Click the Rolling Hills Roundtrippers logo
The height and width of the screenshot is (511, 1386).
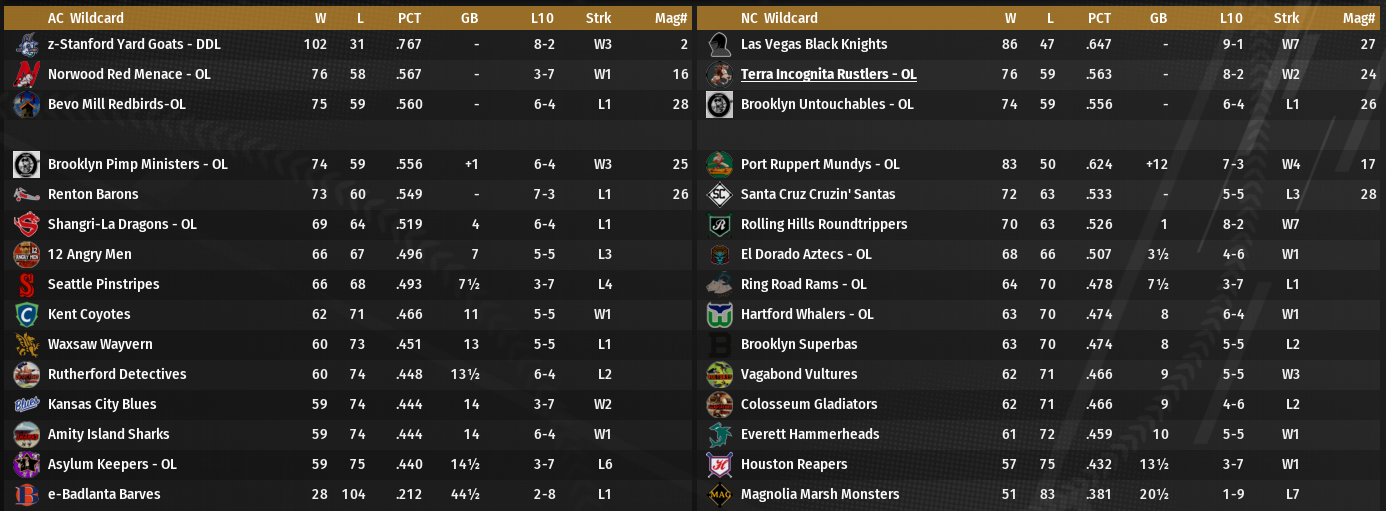click(x=719, y=225)
